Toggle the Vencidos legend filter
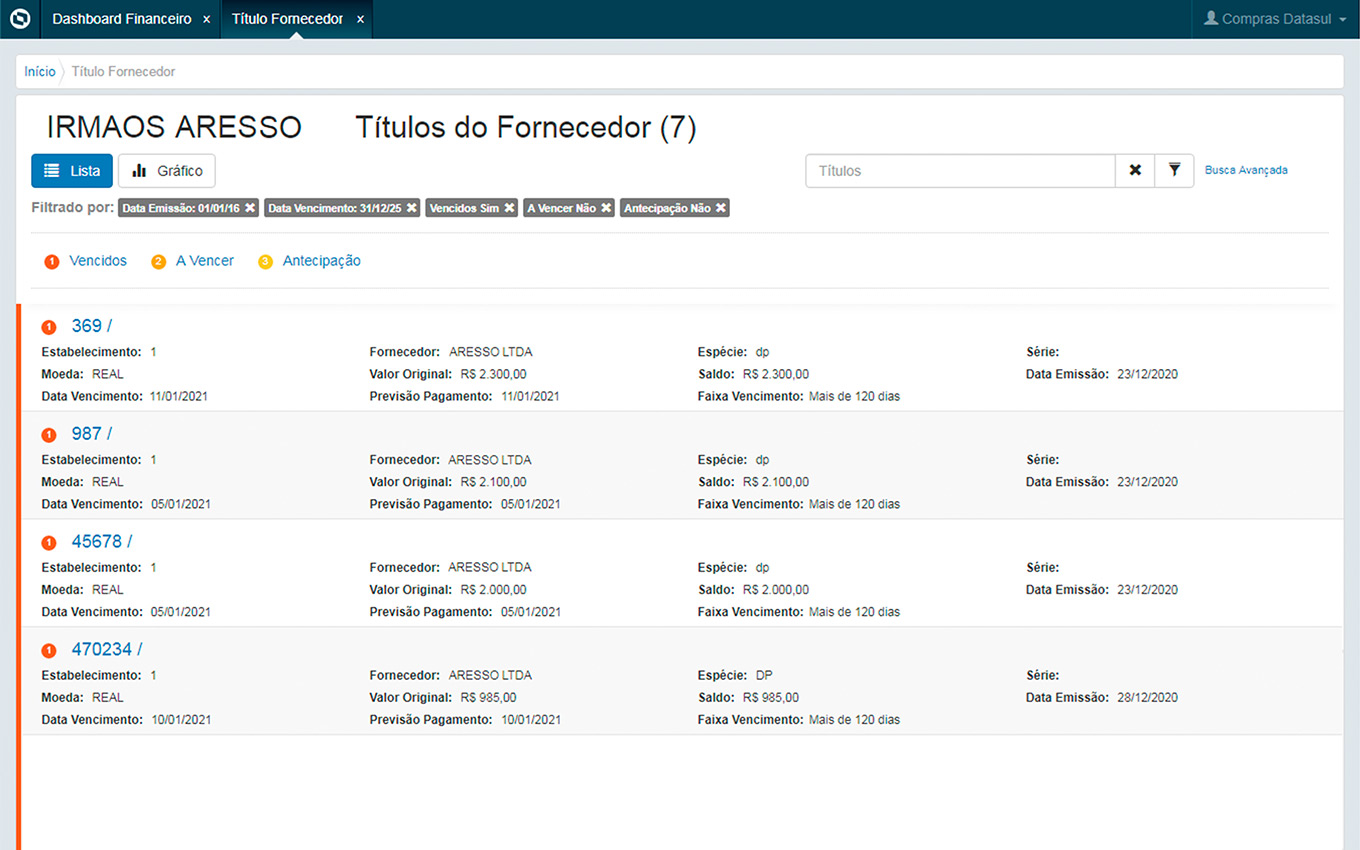The height and width of the screenshot is (850, 1360). tap(97, 261)
